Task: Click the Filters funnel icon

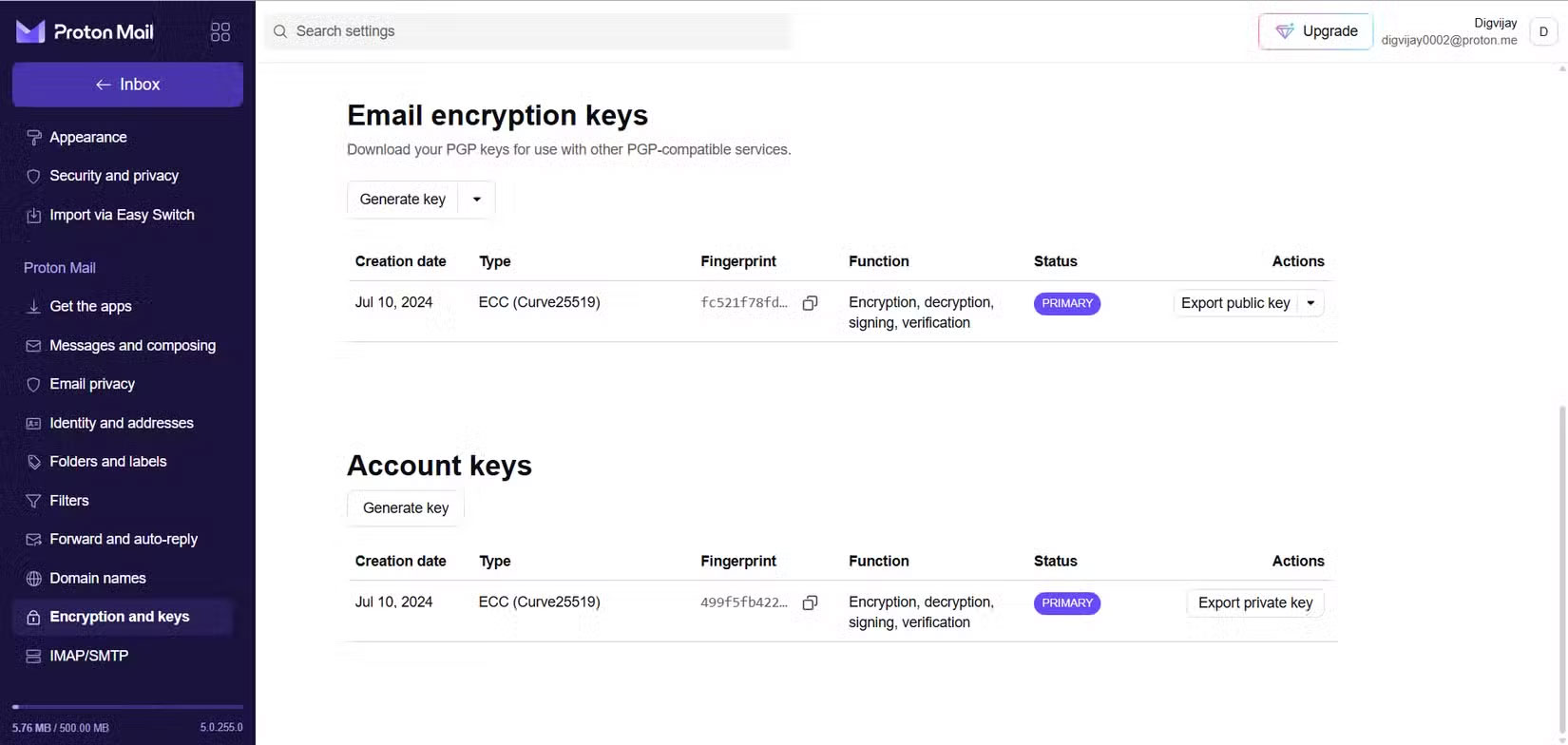Action: tap(33, 501)
